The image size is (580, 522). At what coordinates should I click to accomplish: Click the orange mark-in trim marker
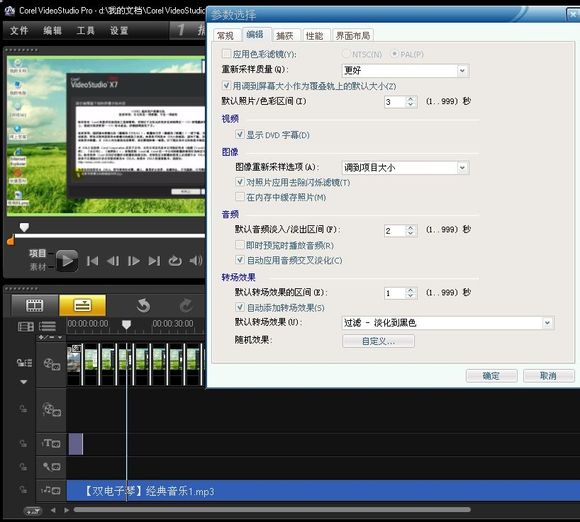pyautogui.click(x=11, y=240)
